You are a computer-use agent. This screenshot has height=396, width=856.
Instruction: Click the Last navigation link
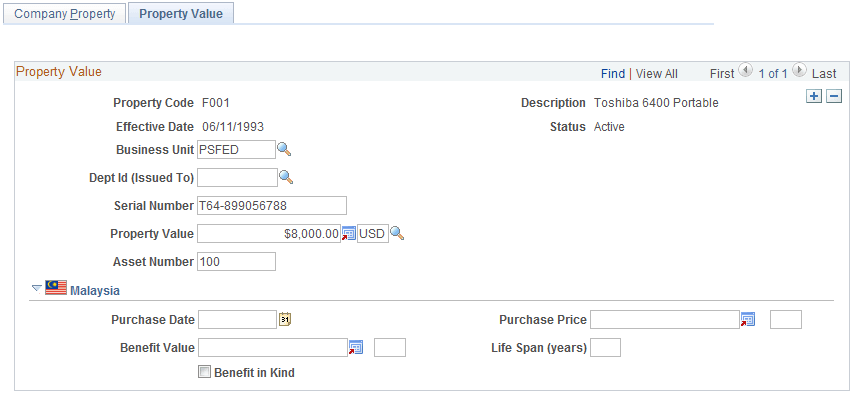[824, 74]
